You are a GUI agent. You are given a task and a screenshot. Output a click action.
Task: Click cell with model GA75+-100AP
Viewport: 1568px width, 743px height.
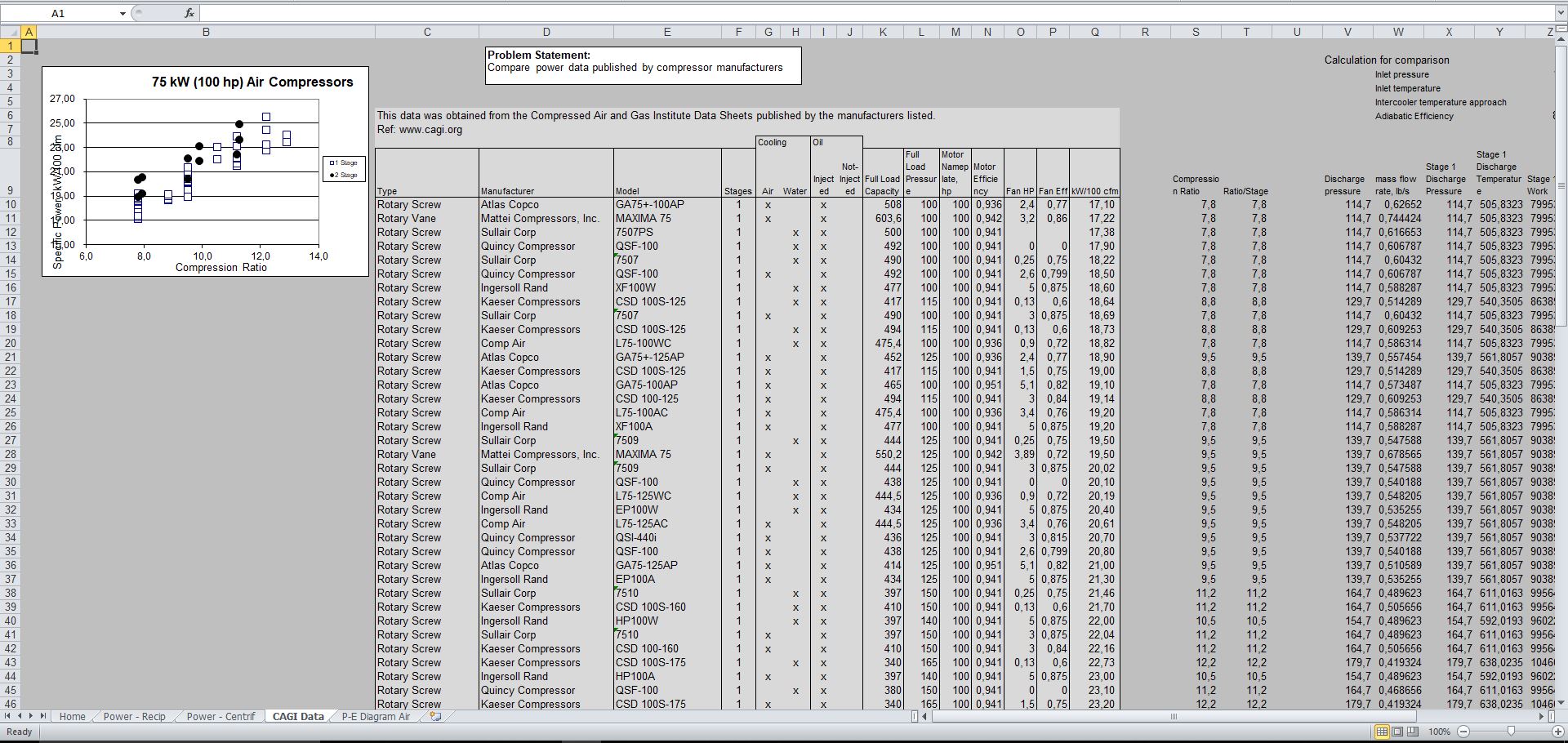(667, 204)
